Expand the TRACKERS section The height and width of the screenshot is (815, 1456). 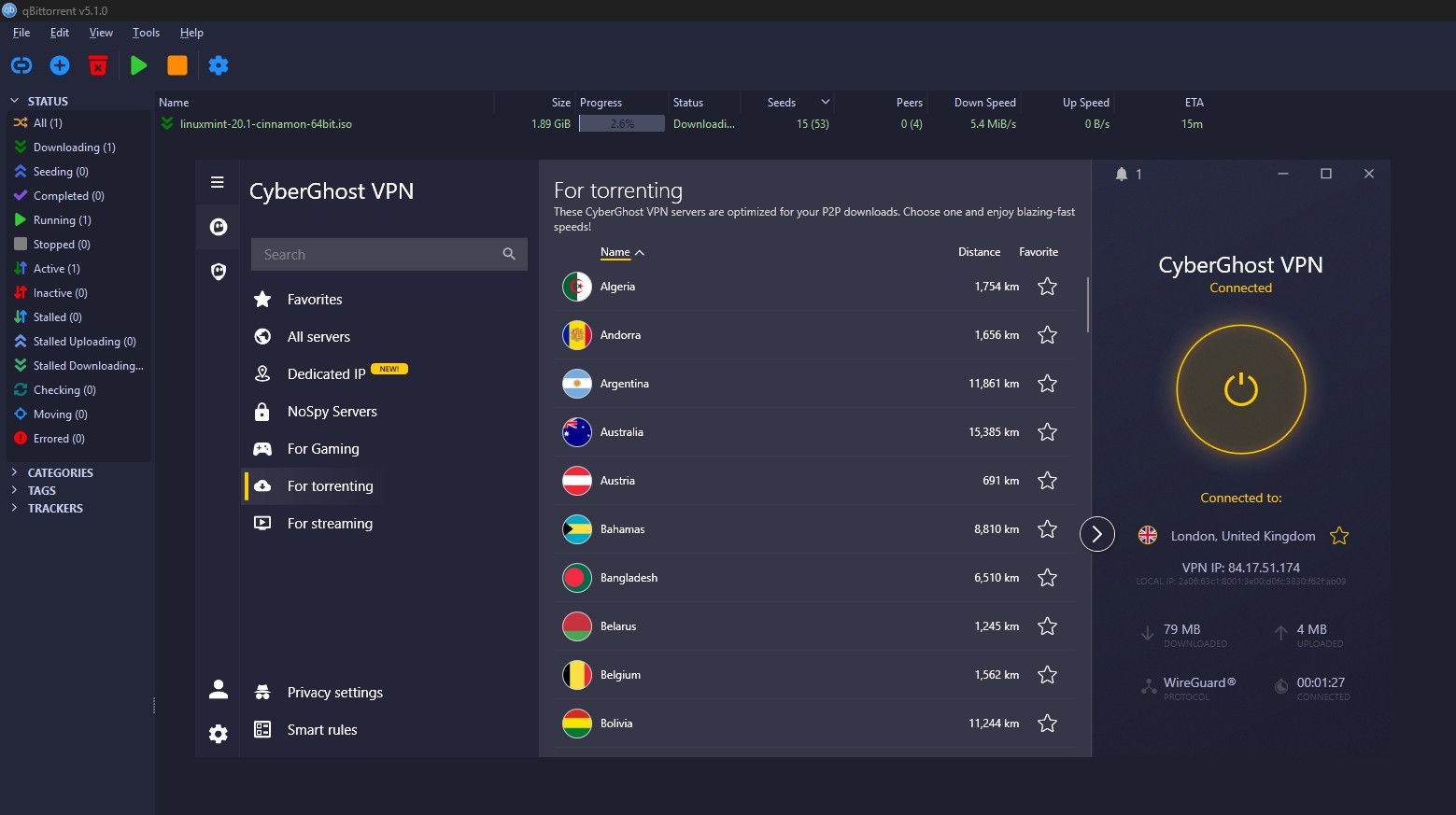[x=14, y=508]
